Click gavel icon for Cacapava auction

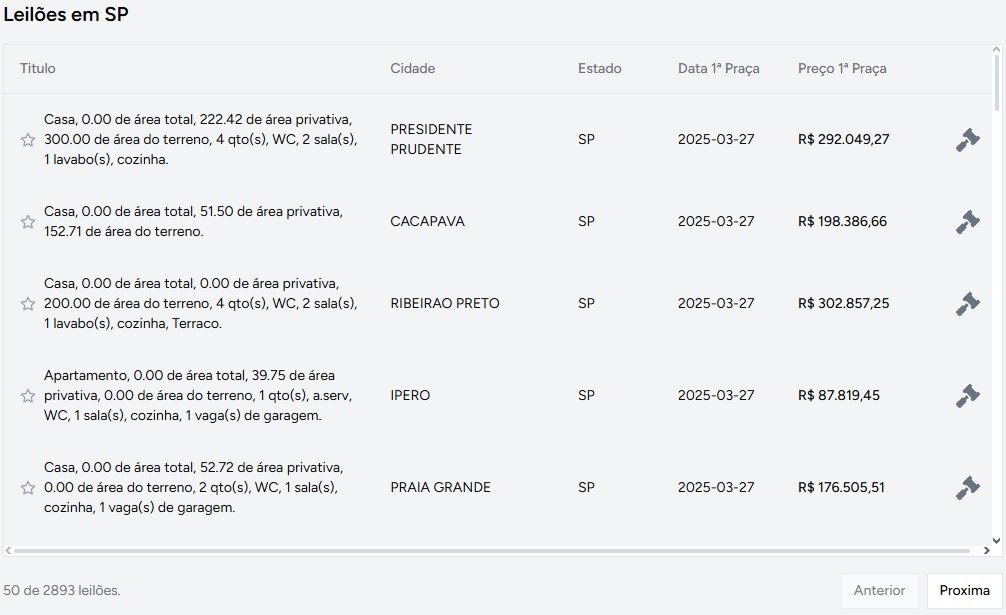pos(967,222)
